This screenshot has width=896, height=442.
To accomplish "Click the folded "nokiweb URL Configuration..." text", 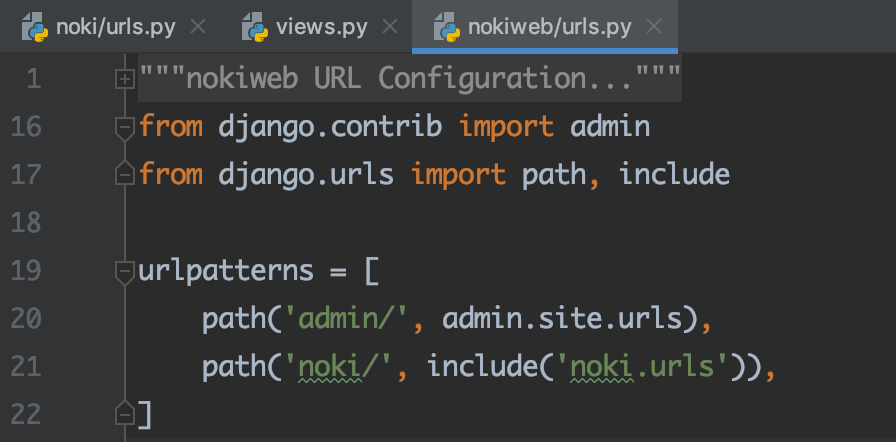I will click(x=410, y=78).
